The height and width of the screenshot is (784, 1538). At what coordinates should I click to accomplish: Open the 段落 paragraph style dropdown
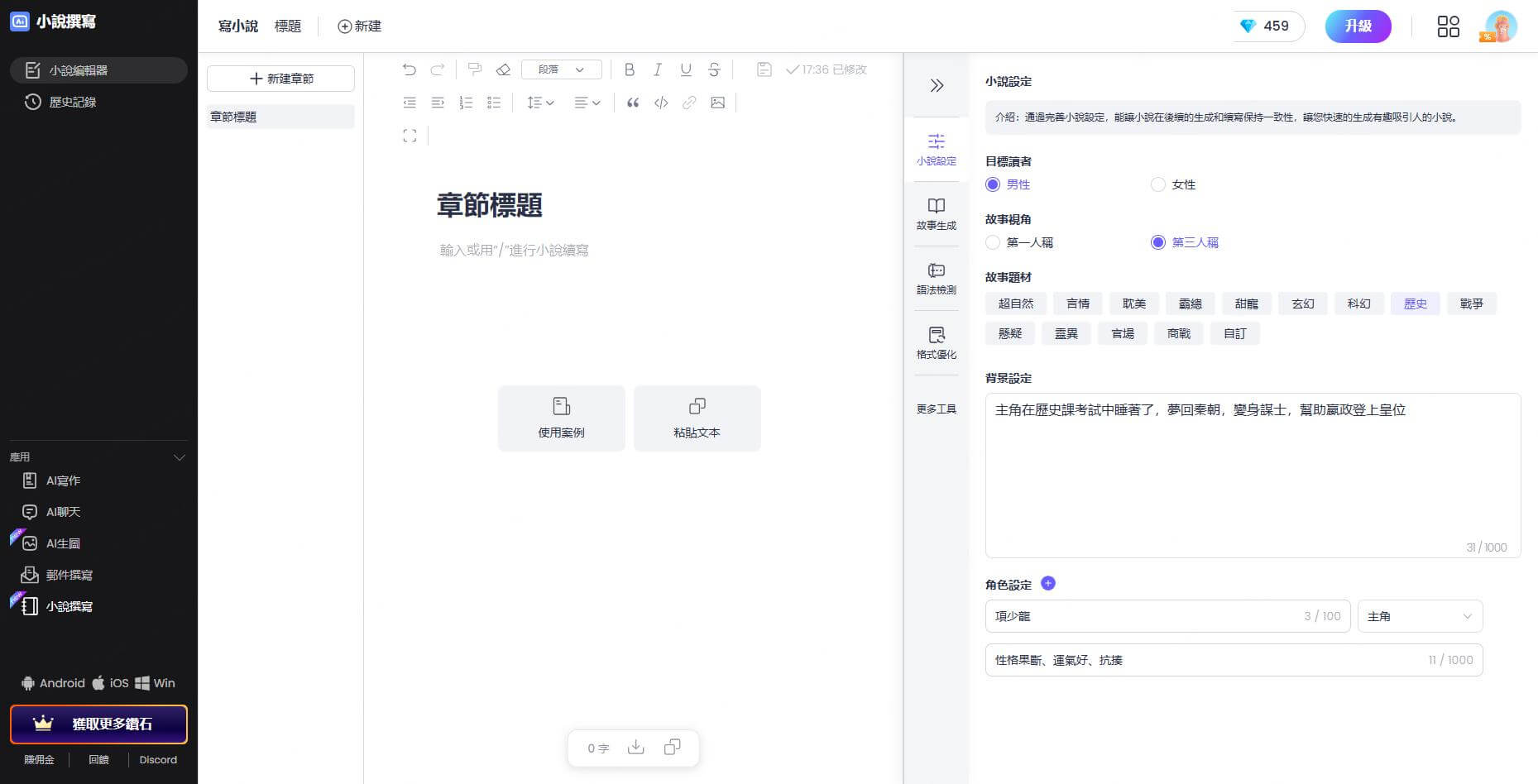[x=562, y=69]
